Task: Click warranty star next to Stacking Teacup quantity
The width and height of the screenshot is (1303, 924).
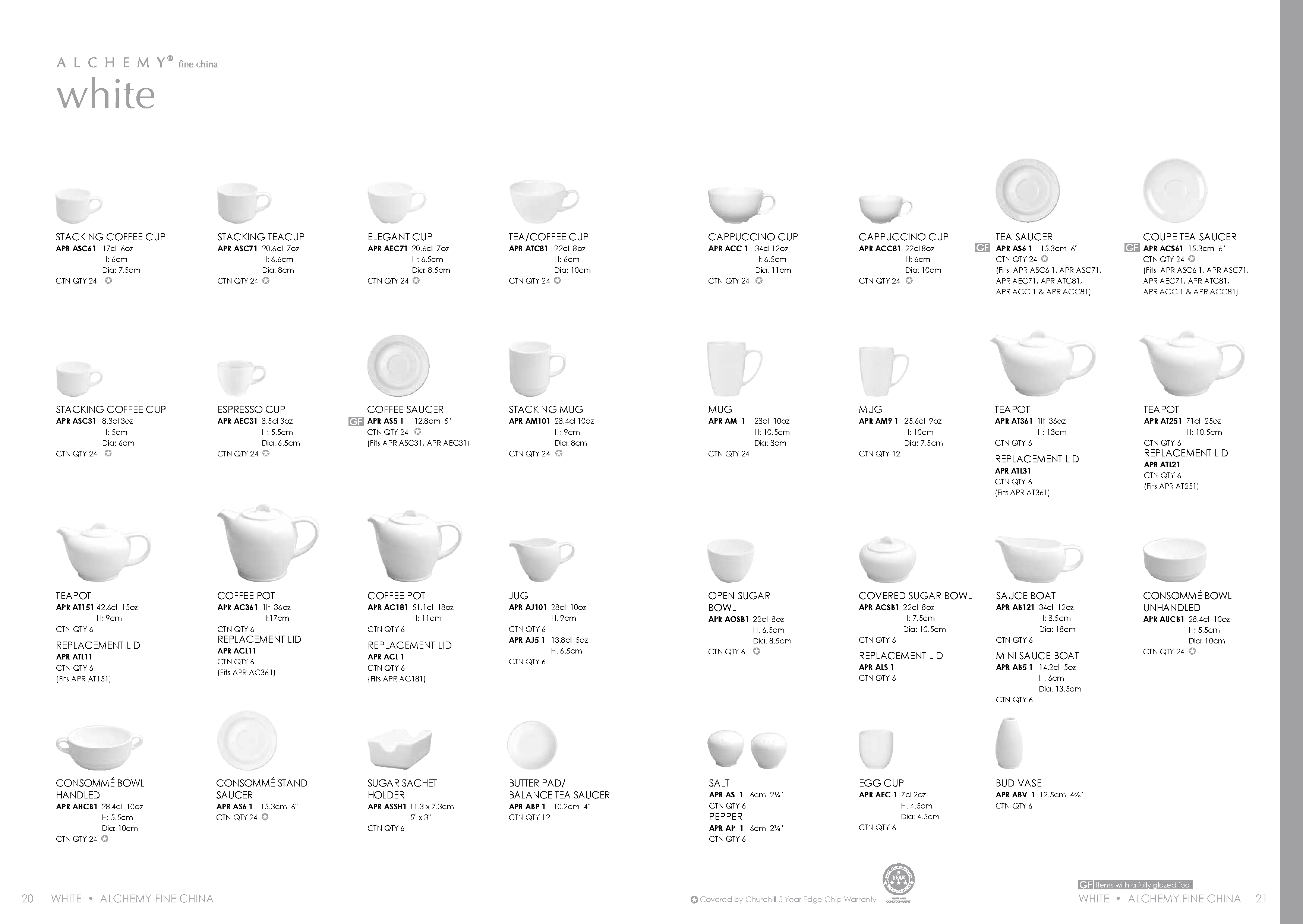Action: click(266, 281)
